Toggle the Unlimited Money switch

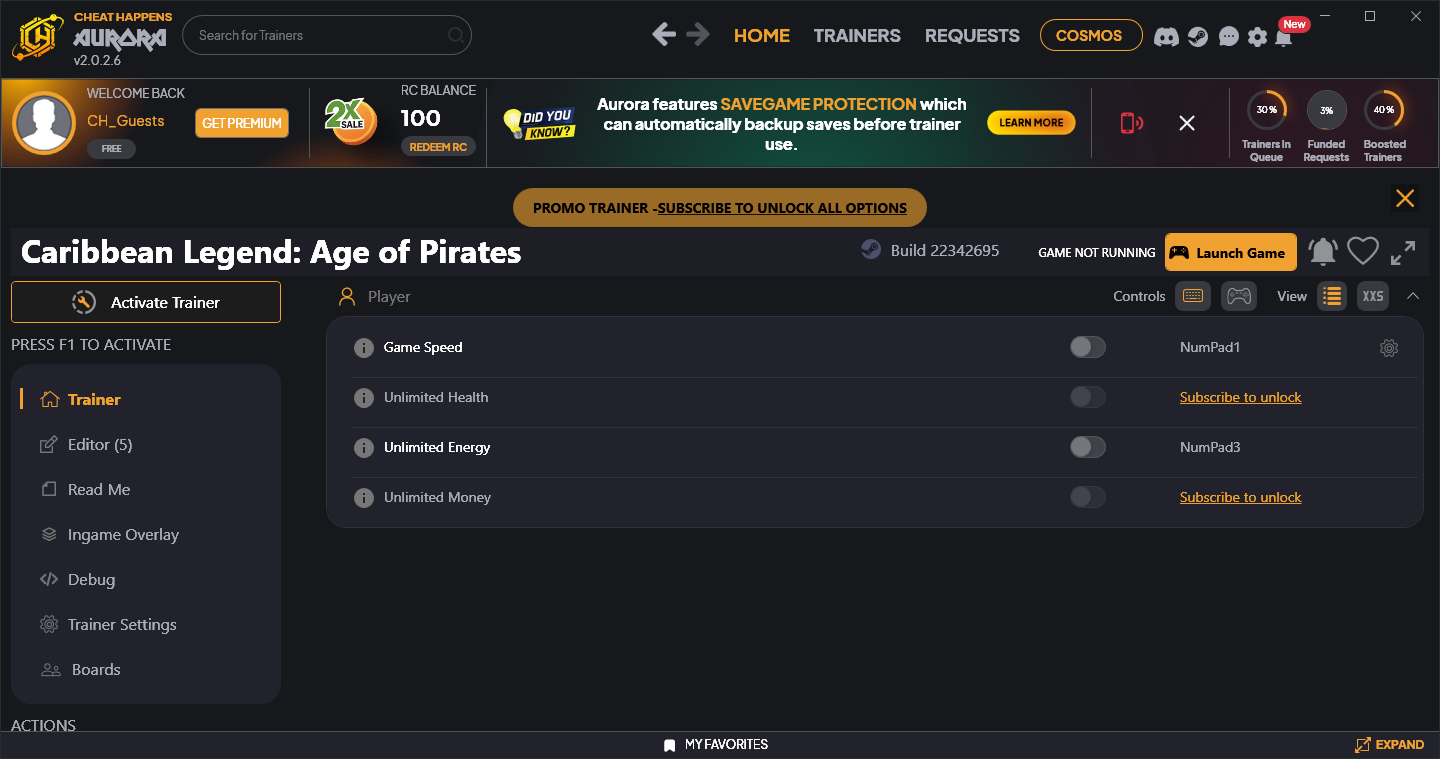click(x=1087, y=497)
